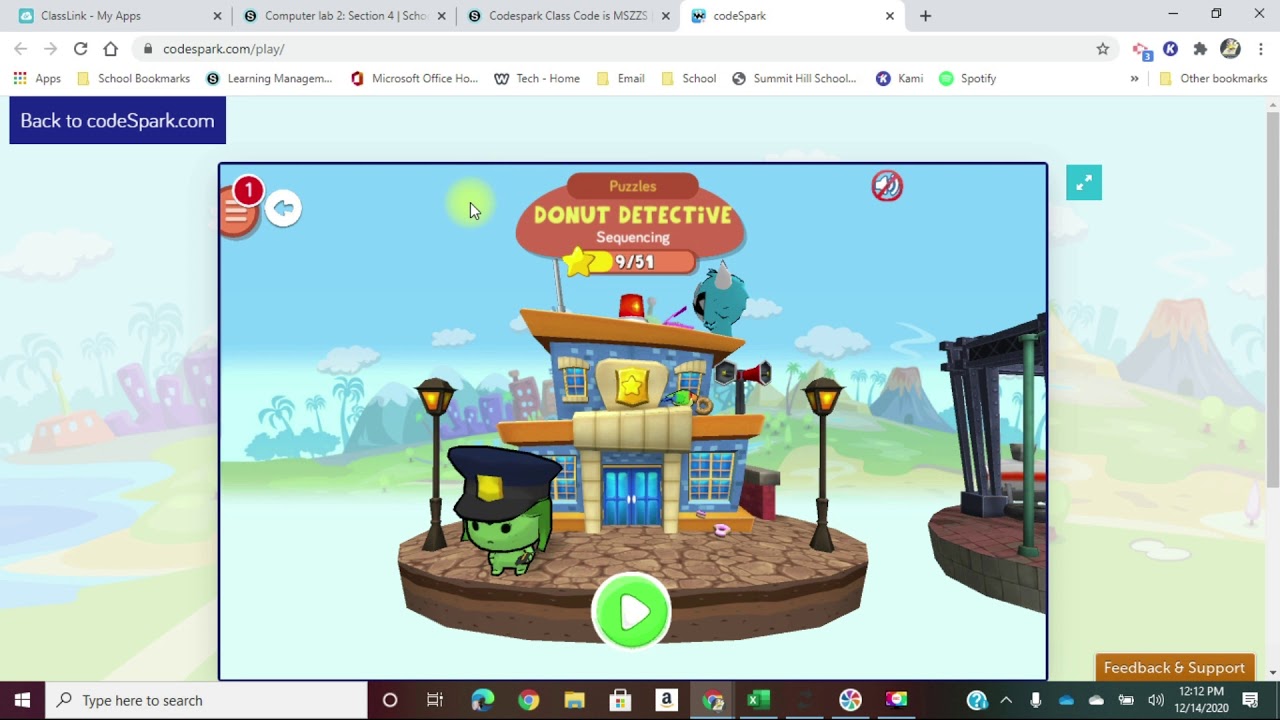Click the Puzzles label above Donut Detective

[633, 186]
